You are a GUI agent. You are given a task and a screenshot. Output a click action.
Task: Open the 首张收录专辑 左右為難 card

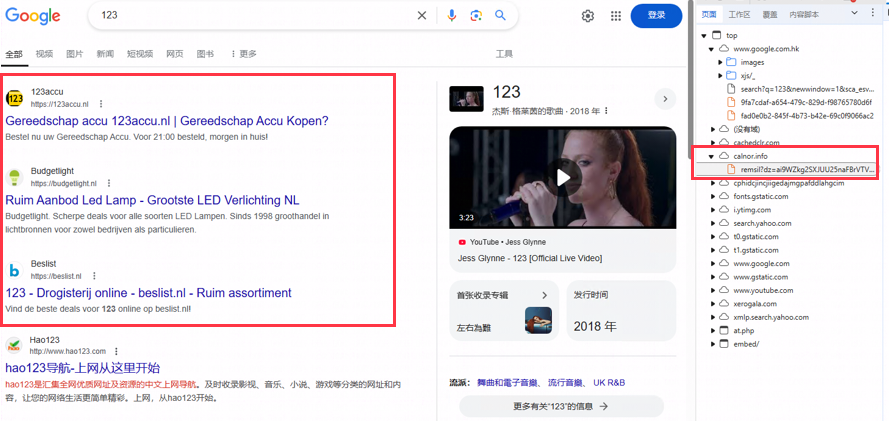505,311
